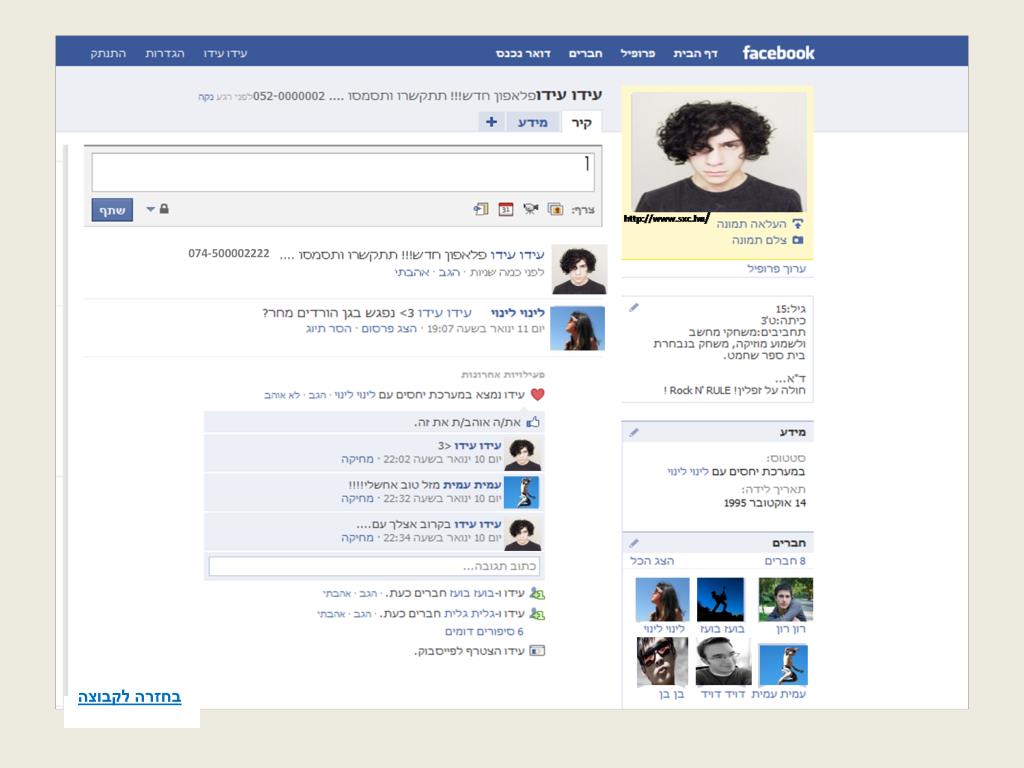Click the http://www.sxc.hu/ link
Screen dimensions: 1024x768
click(x=667, y=219)
